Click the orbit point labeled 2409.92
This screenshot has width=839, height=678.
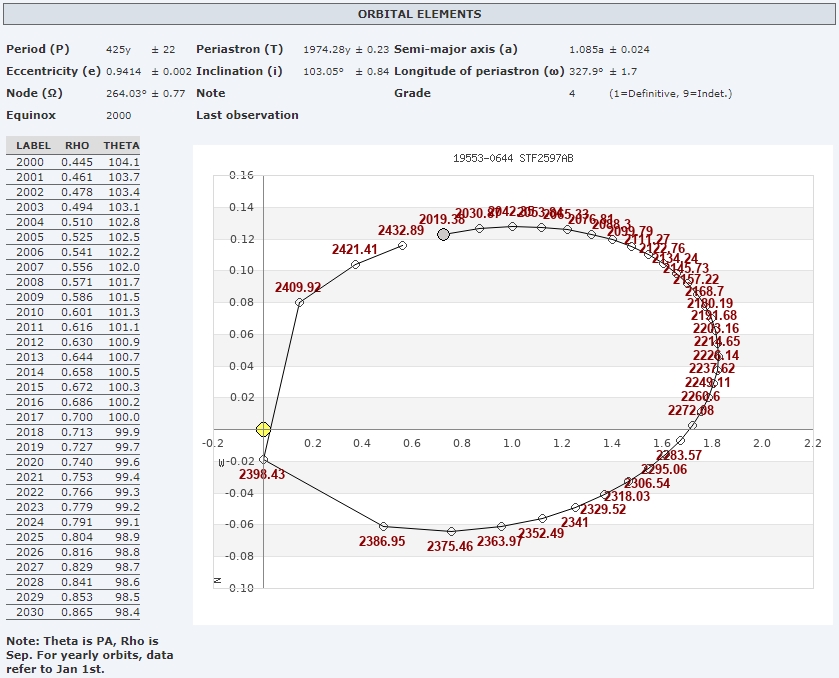[x=299, y=302]
